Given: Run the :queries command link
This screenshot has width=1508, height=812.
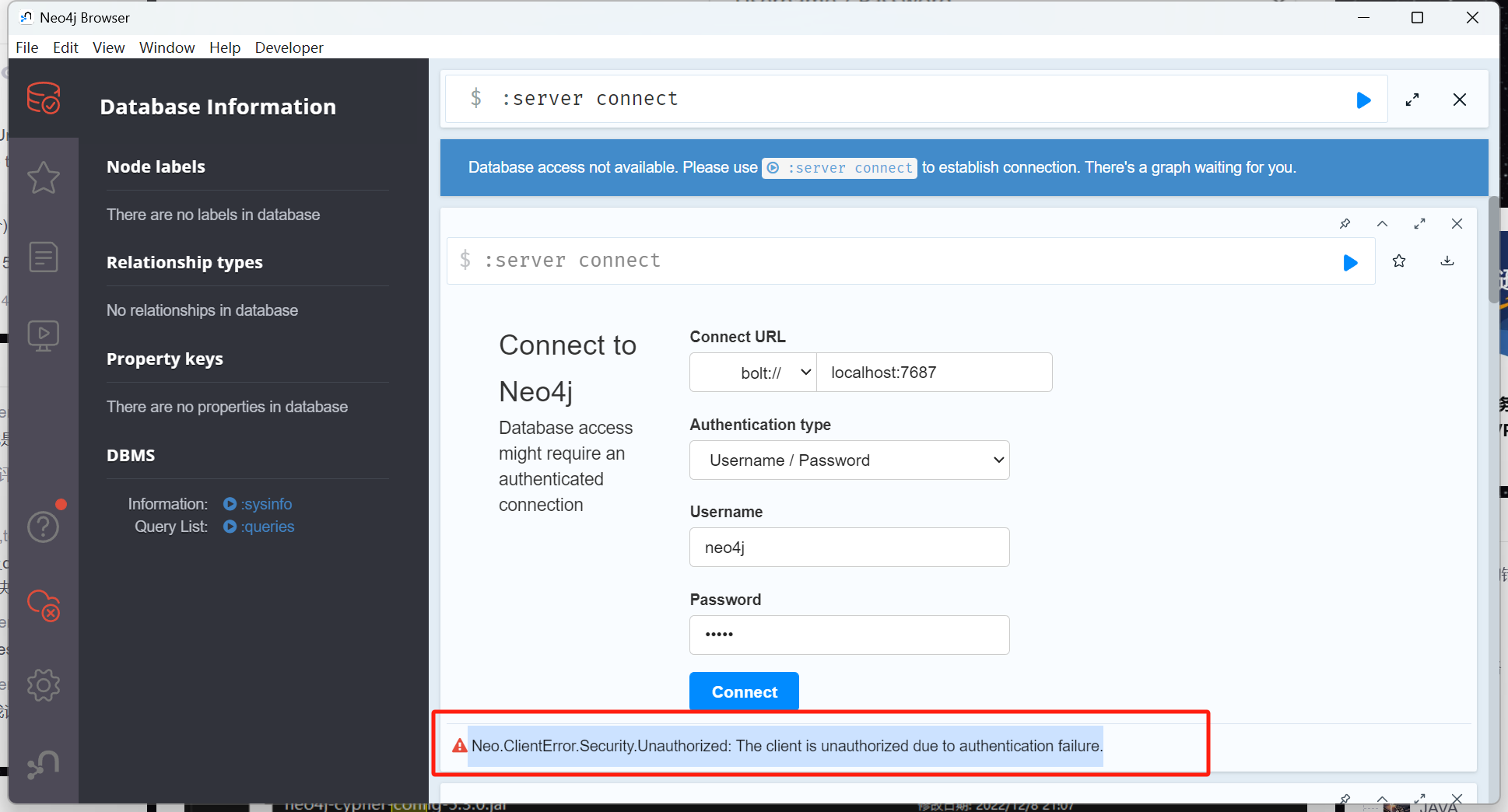Looking at the screenshot, I should click(259, 527).
